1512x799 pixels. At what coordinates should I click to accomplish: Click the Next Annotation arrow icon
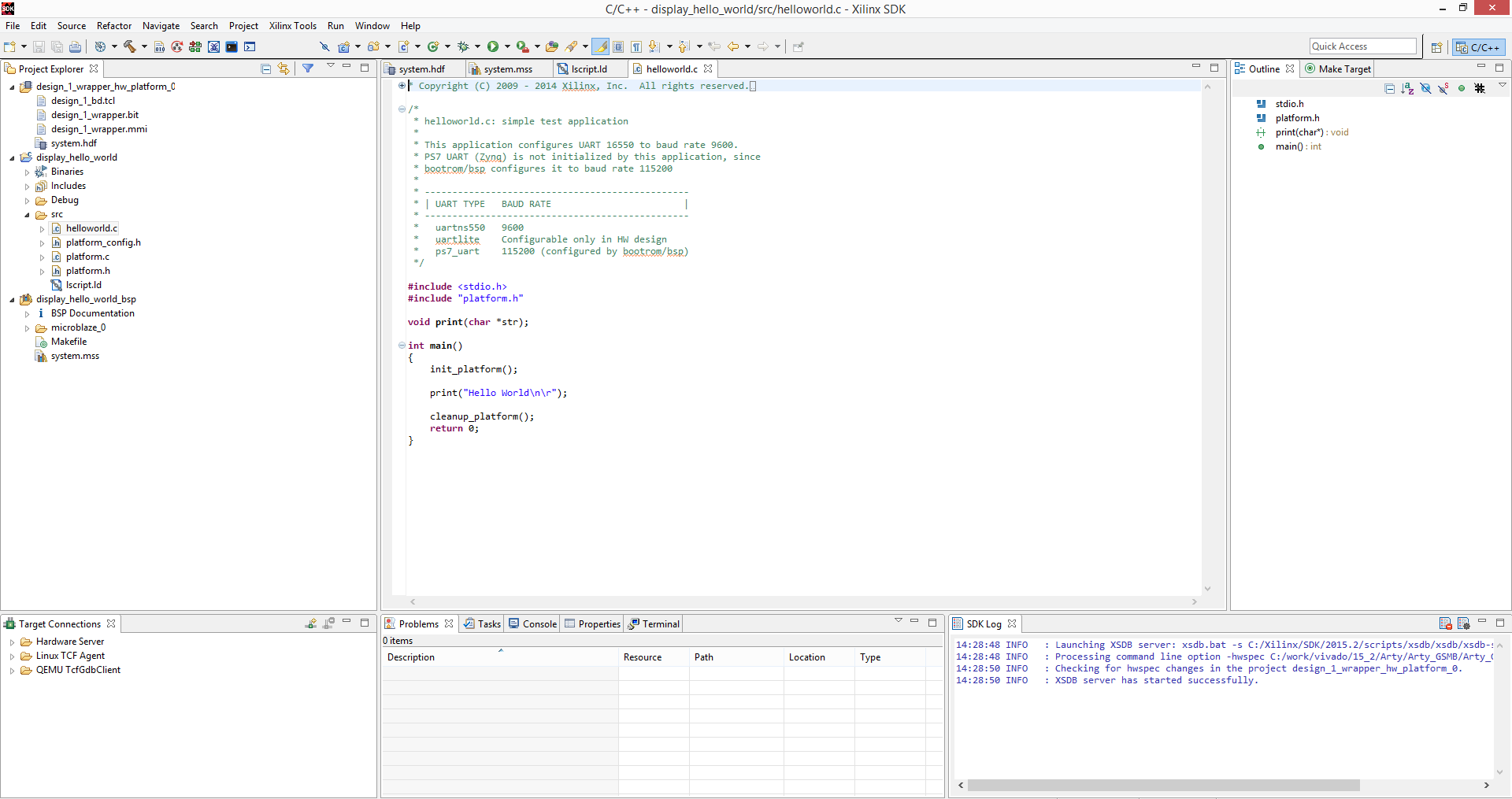point(654,46)
